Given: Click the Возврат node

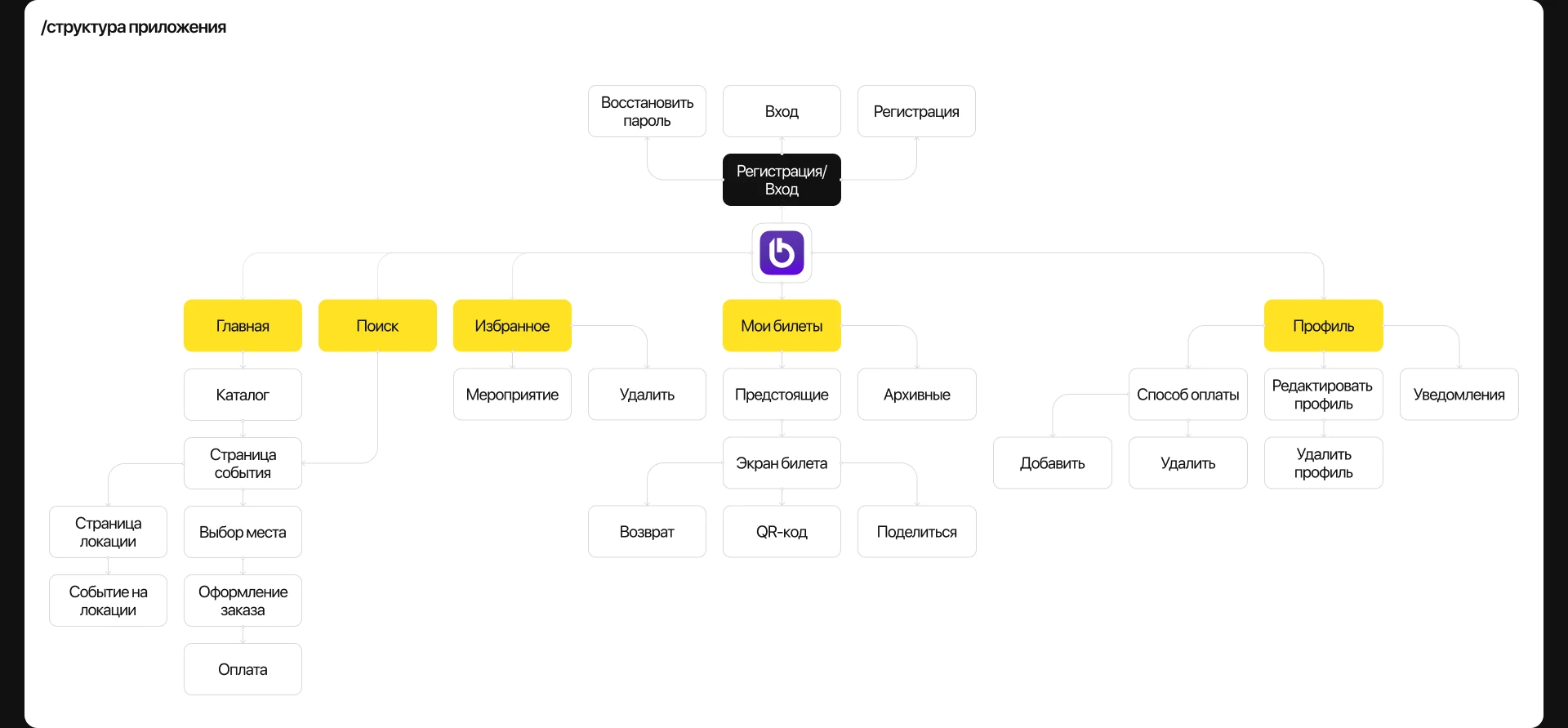Looking at the screenshot, I should [647, 532].
